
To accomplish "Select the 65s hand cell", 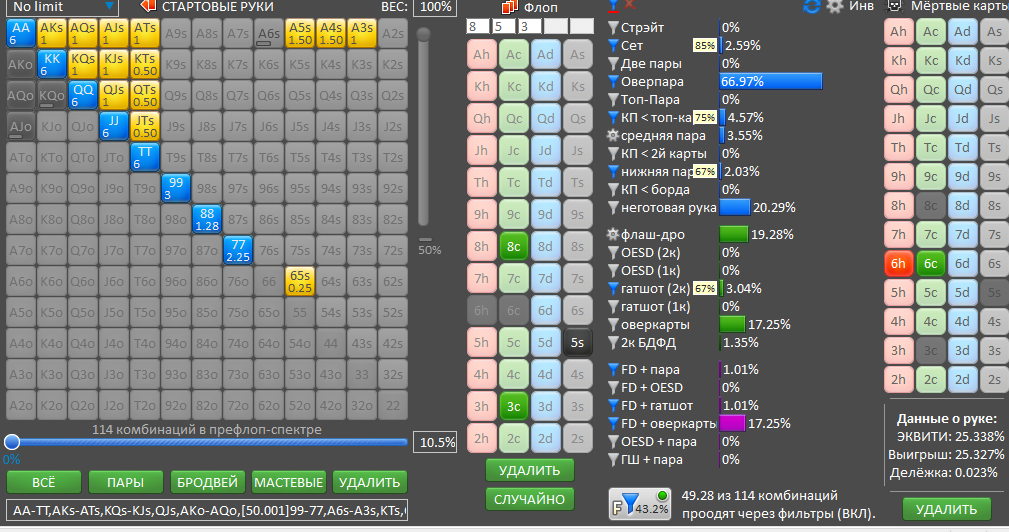I will tap(300, 281).
